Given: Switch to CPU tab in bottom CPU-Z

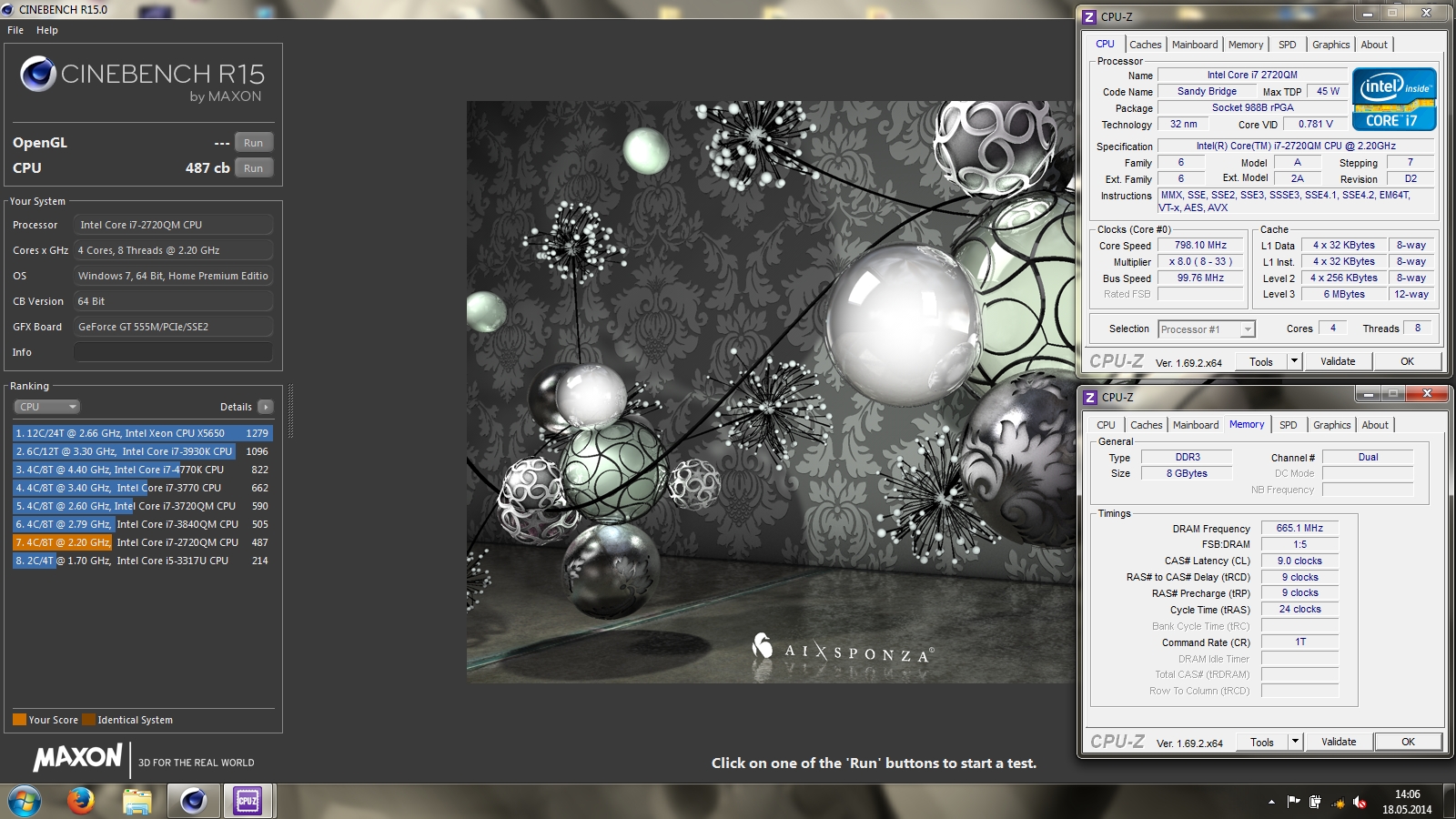Looking at the screenshot, I should point(1106,425).
